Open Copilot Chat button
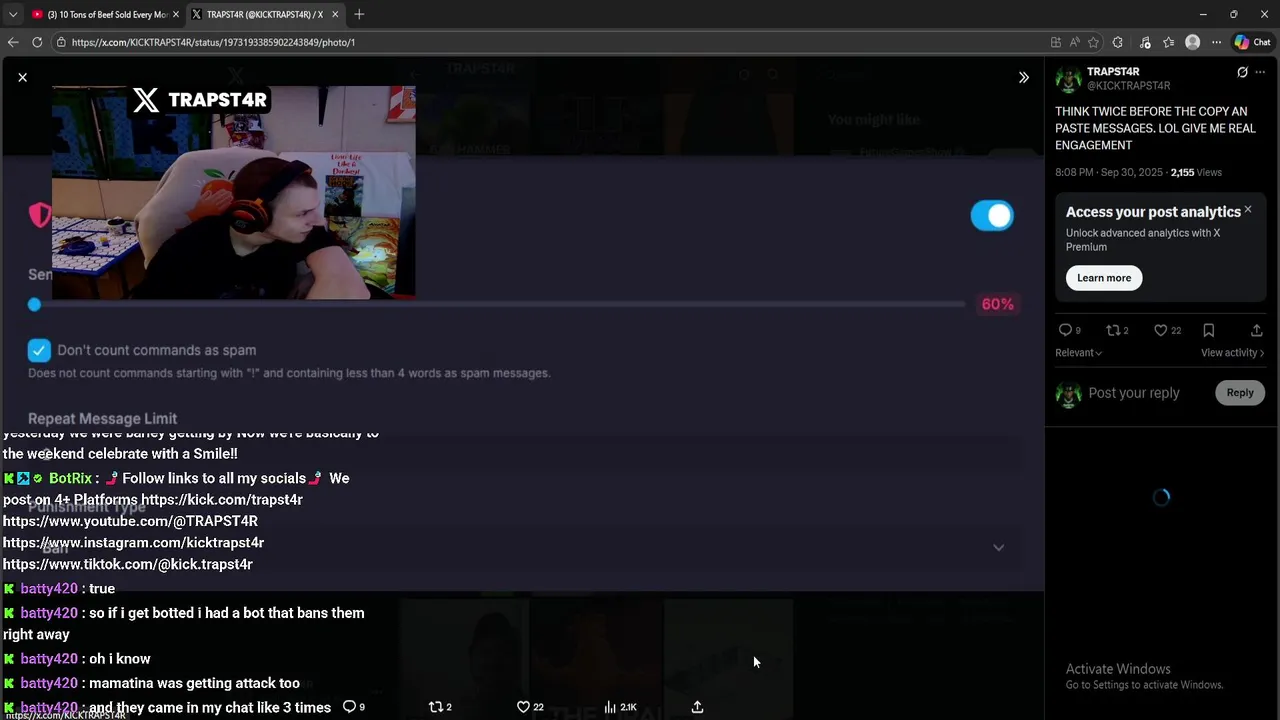Screen dimensions: 1280x720 pyautogui.click(x=1252, y=42)
